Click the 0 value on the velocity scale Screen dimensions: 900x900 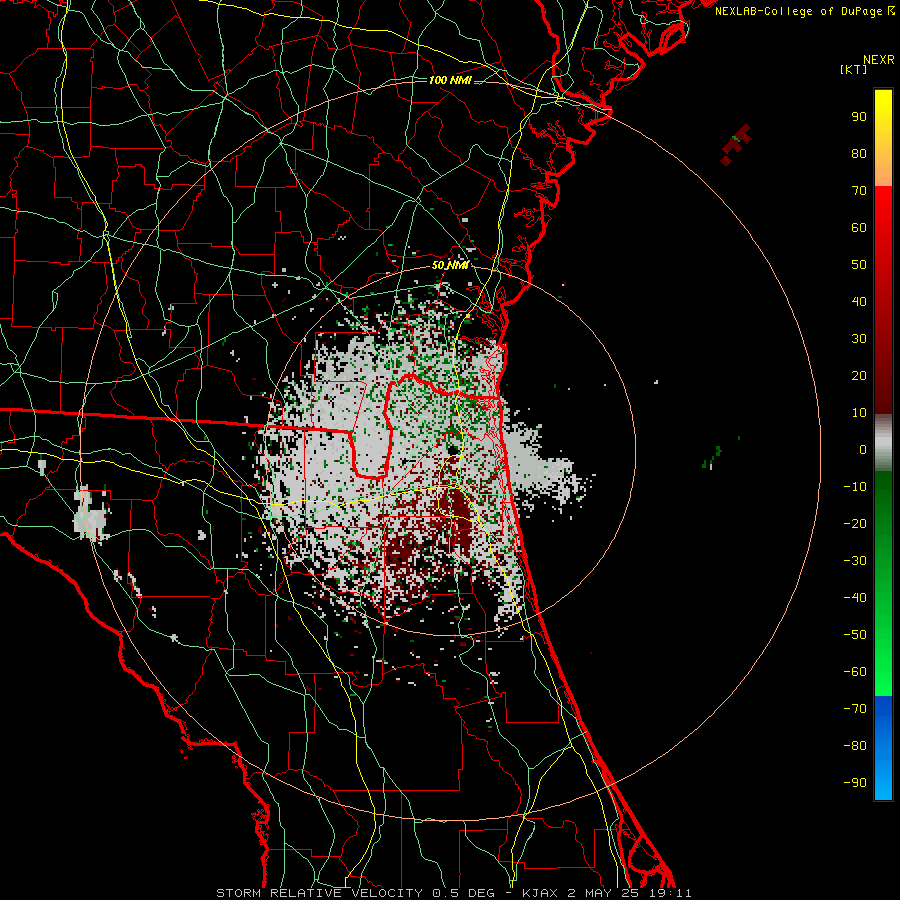(x=863, y=449)
